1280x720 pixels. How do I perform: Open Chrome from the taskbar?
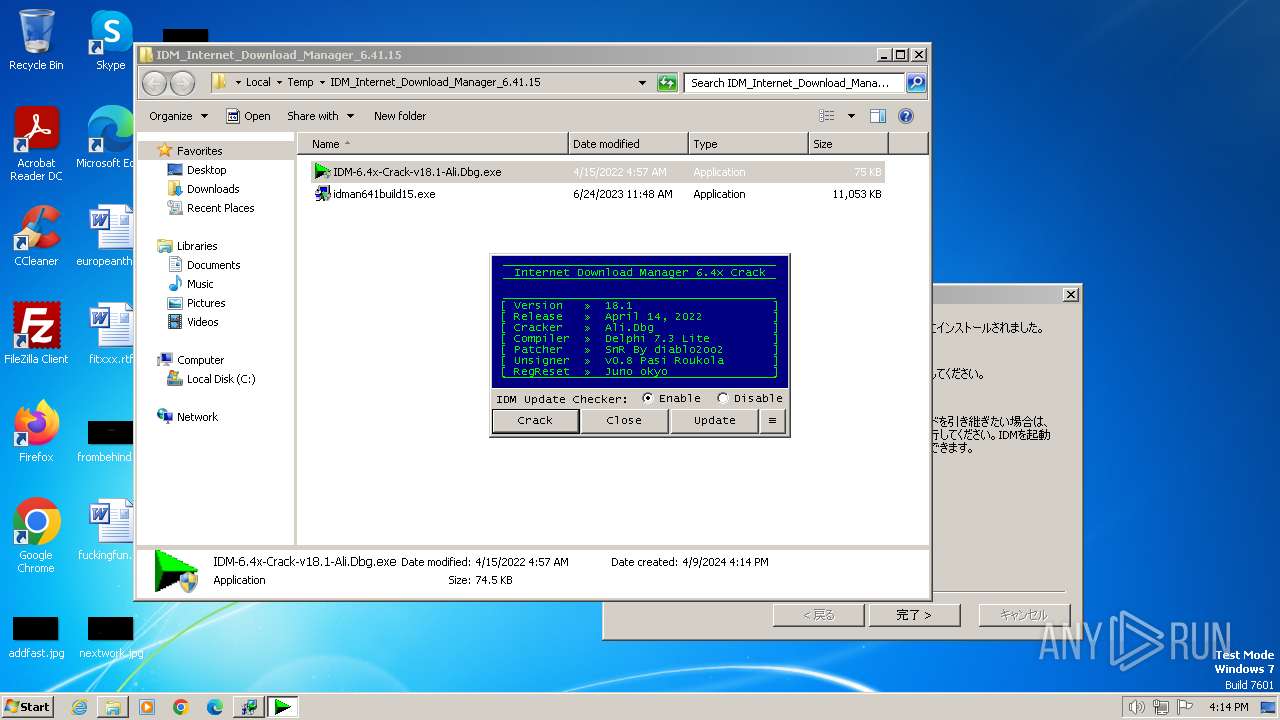click(181, 707)
